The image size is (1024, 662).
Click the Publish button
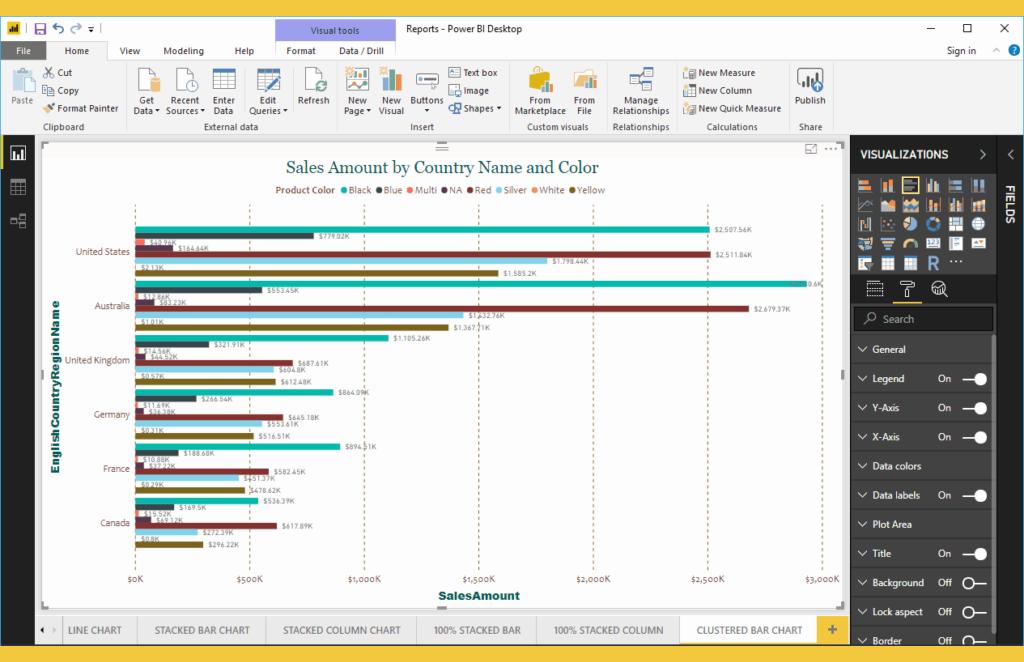[x=810, y=92]
